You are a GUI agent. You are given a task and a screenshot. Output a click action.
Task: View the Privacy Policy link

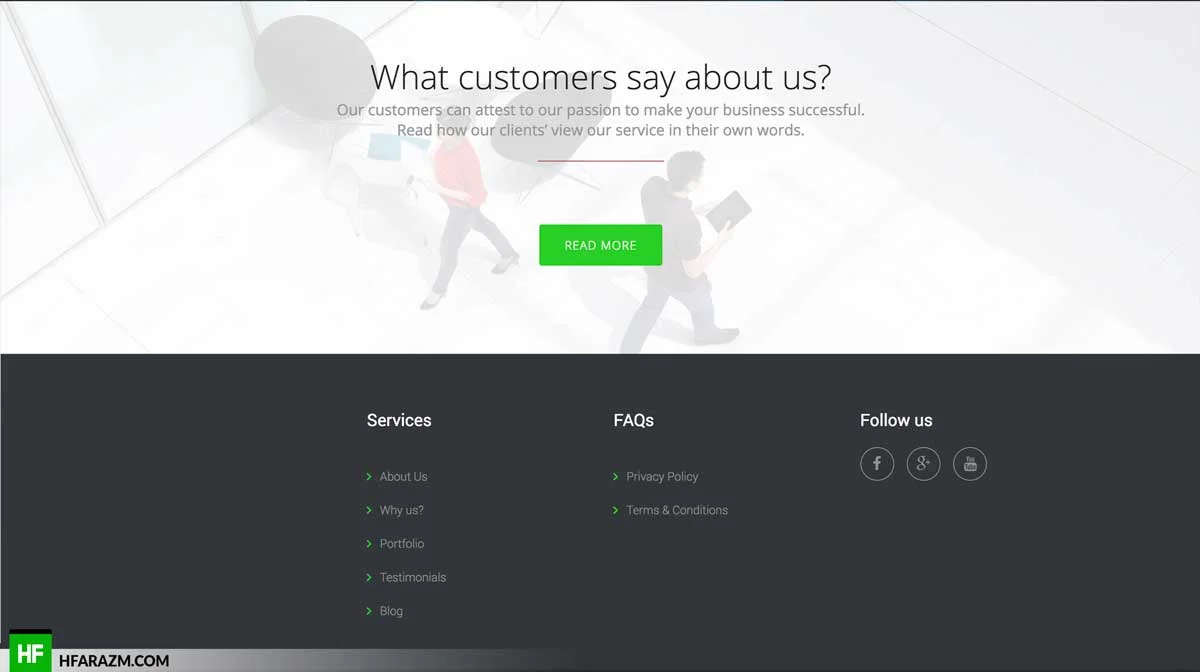[x=662, y=477]
